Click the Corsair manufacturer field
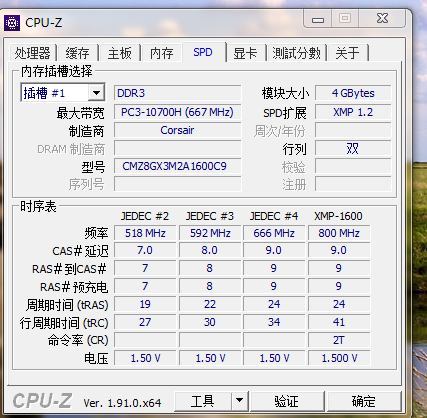The height and width of the screenshot is (418, 427). point(177,130)
